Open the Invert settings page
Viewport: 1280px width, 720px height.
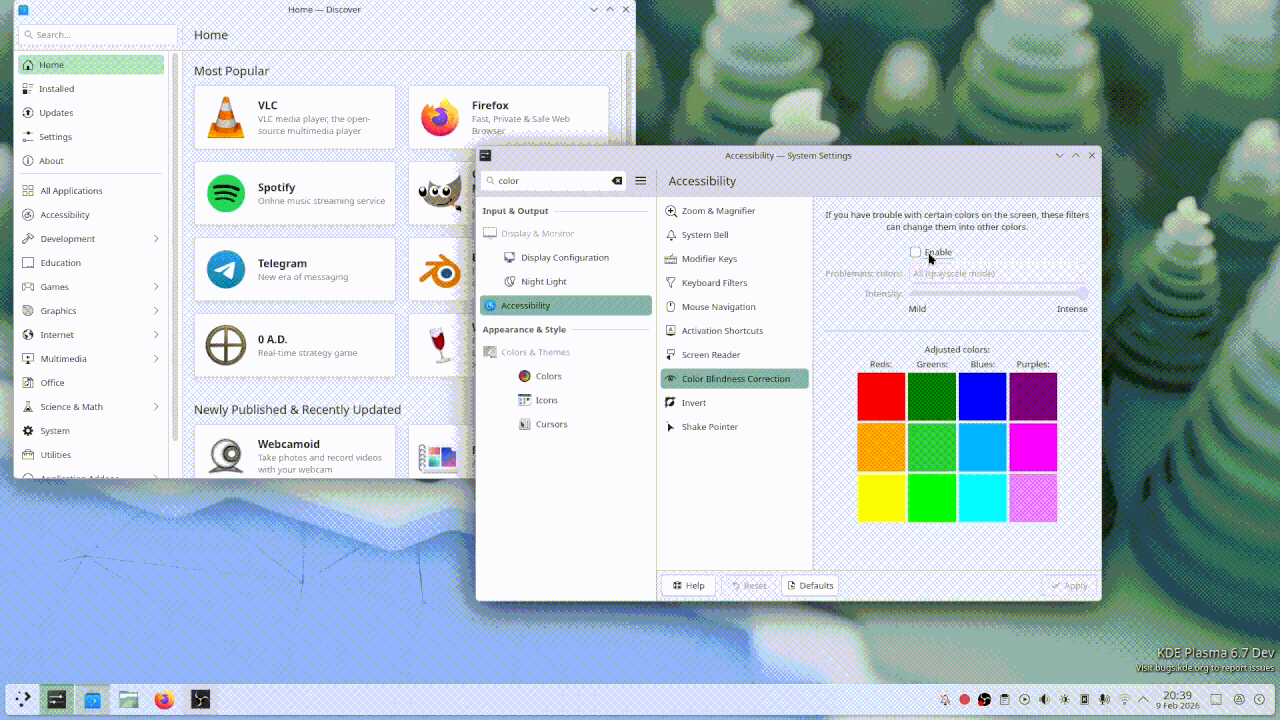734,403
